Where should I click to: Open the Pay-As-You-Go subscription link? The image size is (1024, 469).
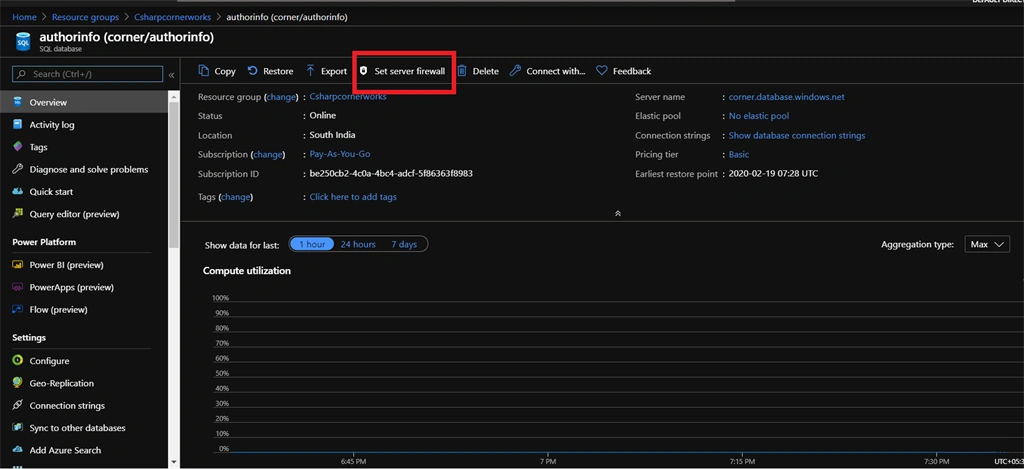pyautogui.click(x=340, y=154)
